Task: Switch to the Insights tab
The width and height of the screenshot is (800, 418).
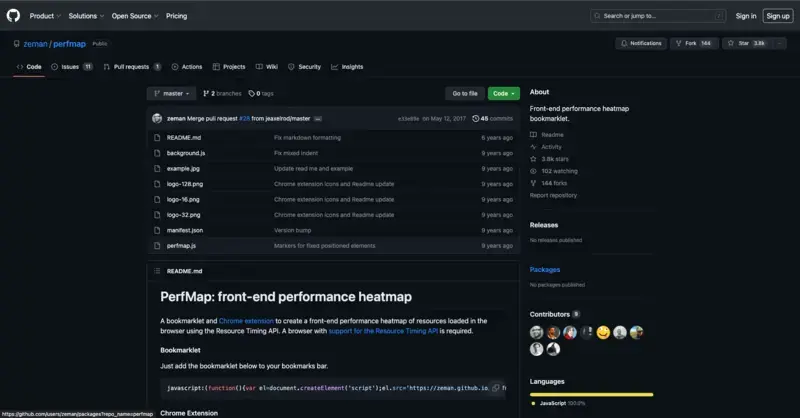Action: [347, 67]
